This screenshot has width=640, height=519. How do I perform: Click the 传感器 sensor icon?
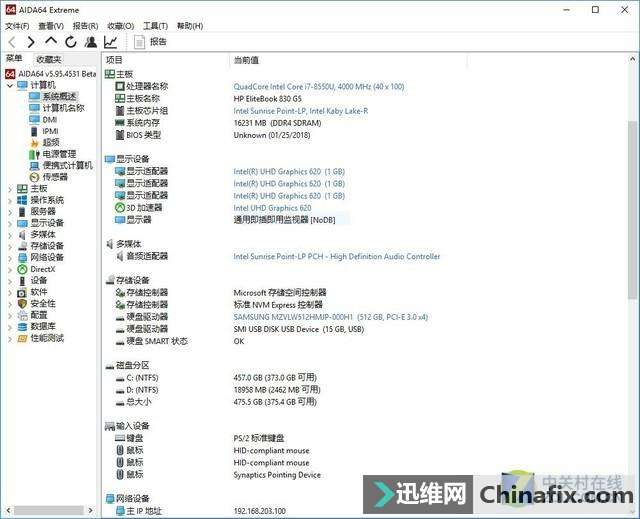34,177
